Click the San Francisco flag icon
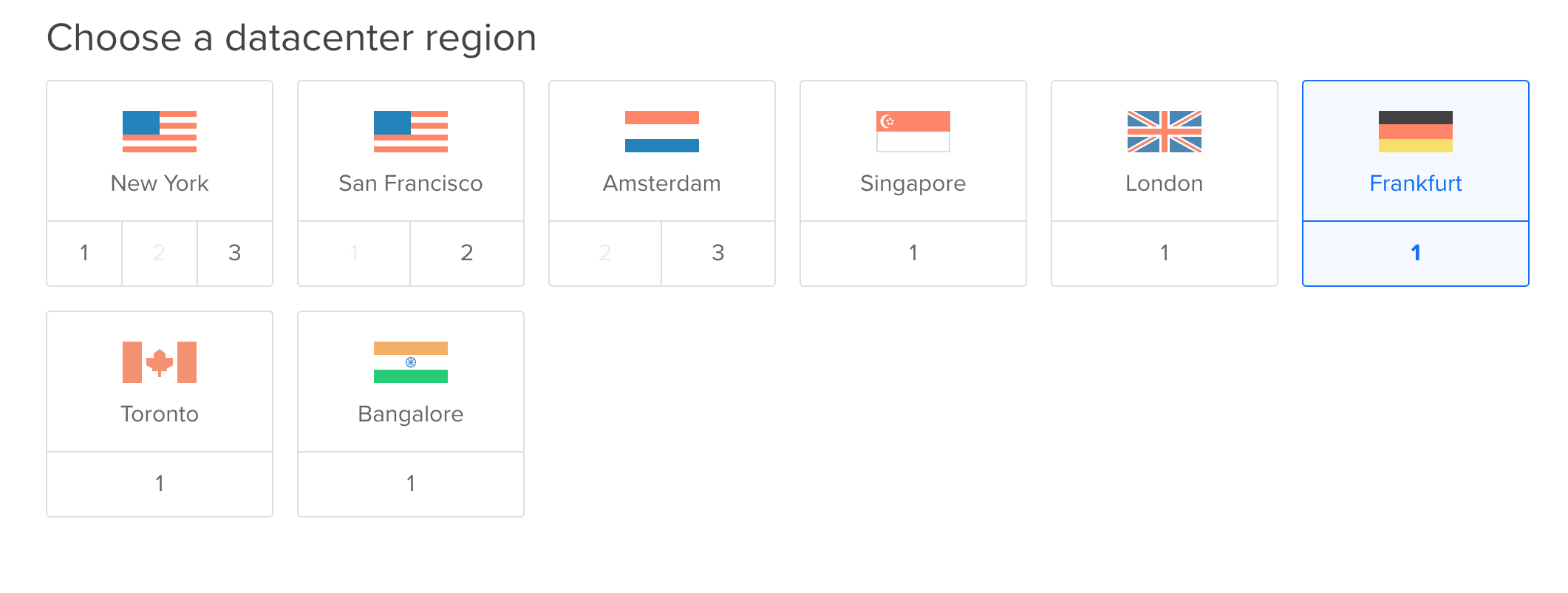This screenshot has width=1568, height=593. coord(411,132)
